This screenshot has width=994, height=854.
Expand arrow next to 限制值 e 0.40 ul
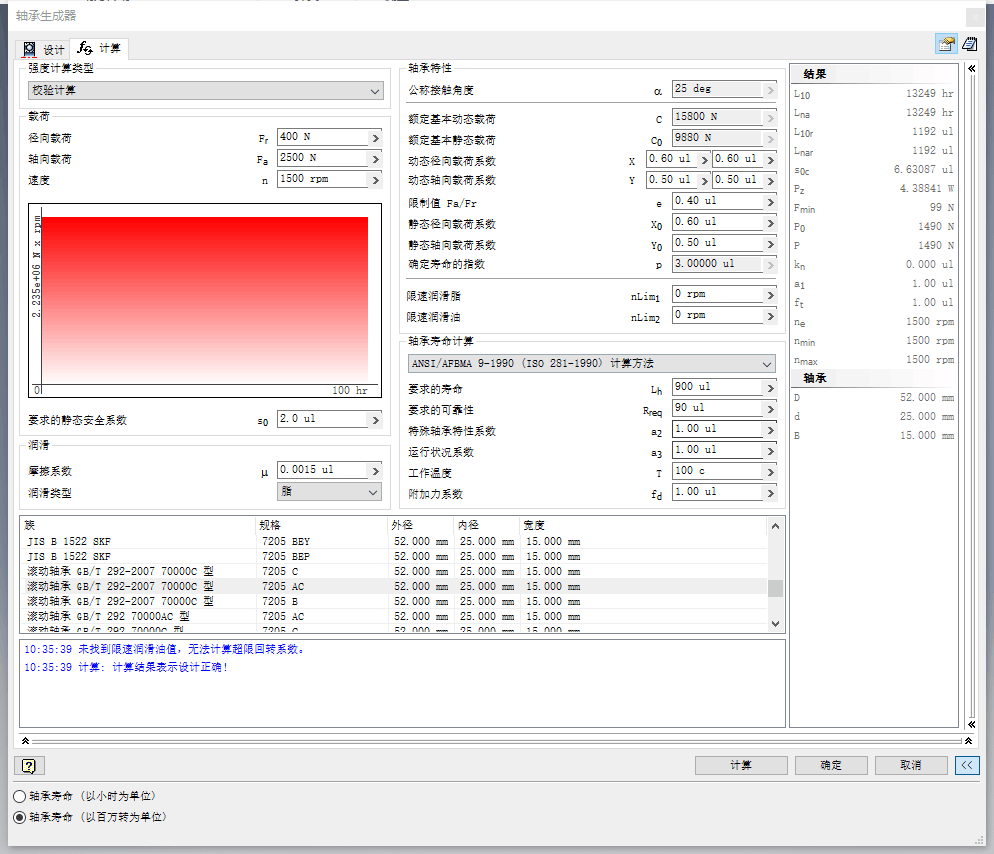click(x=771, y=202)
